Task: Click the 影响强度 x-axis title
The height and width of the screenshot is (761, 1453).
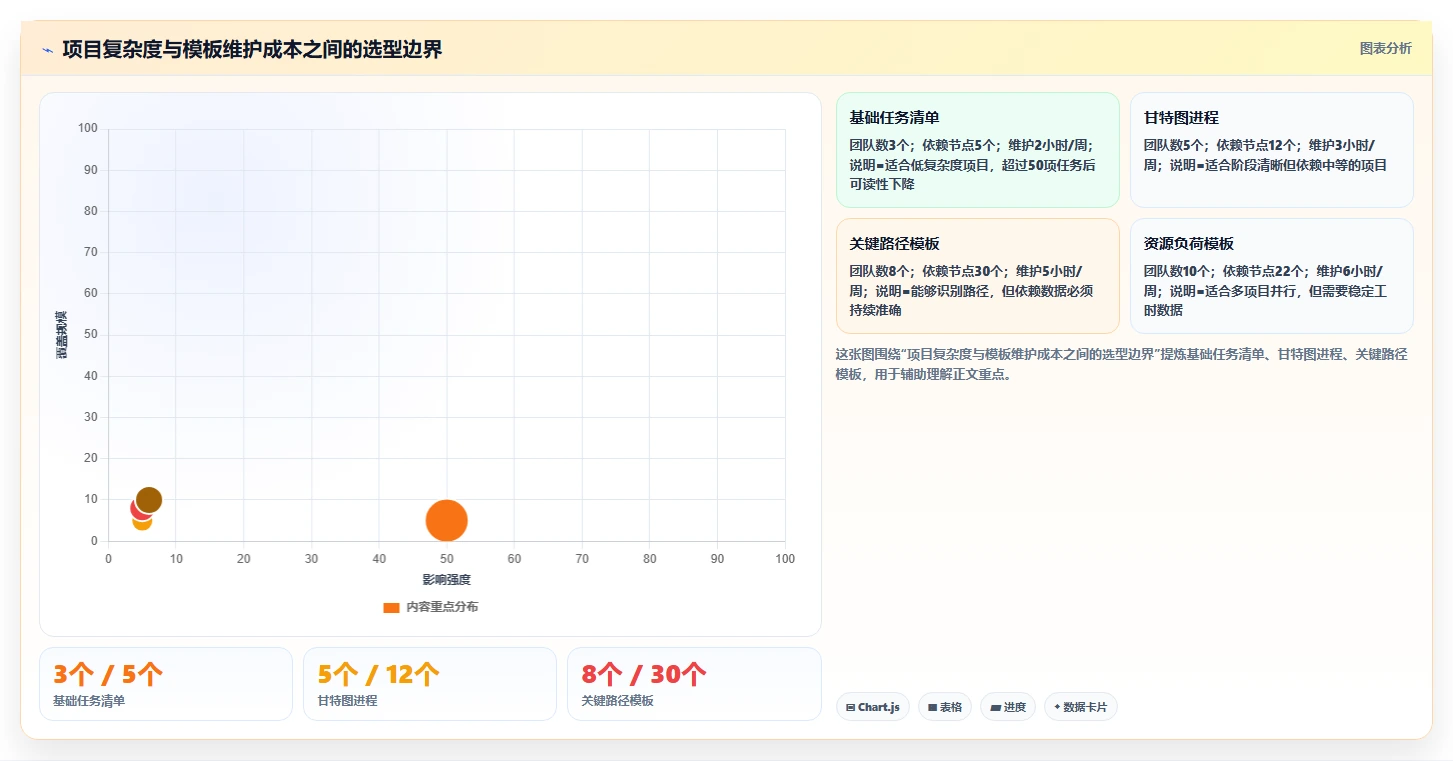Action: (446, 580)
